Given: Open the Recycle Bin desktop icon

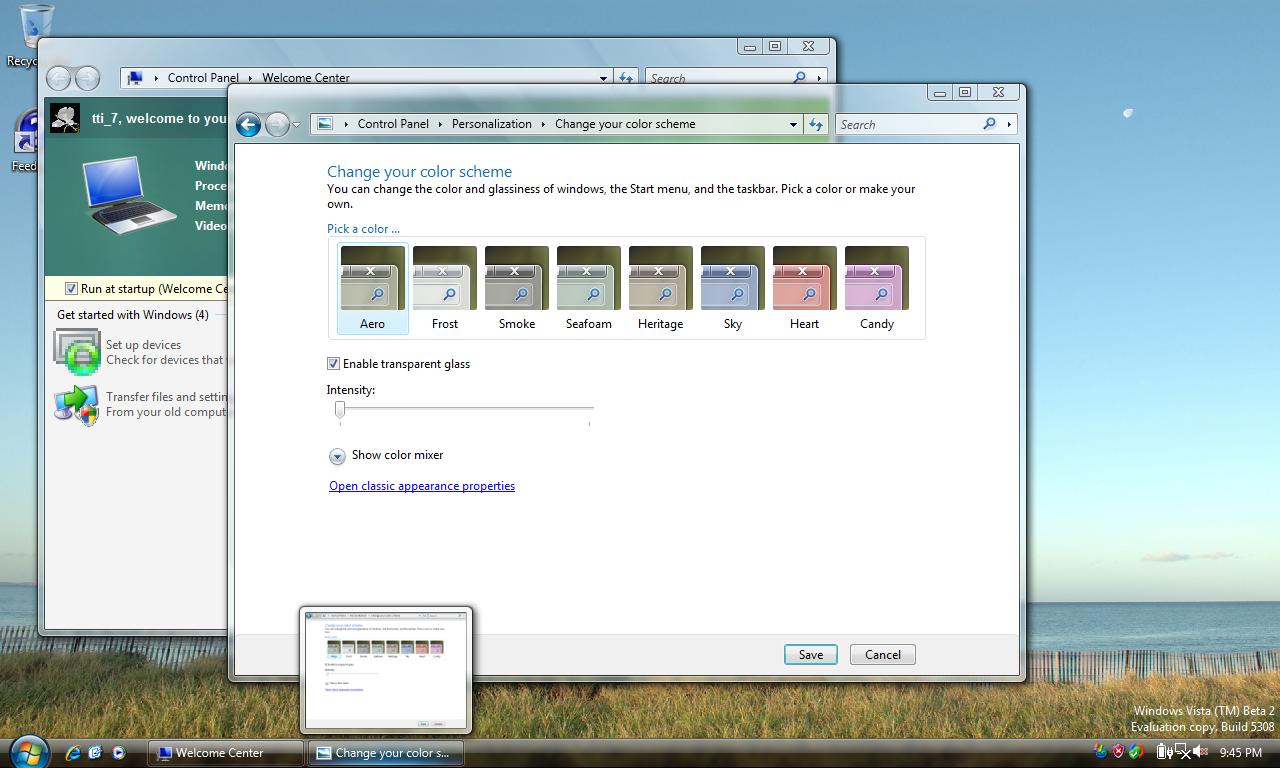Looking at the screenshot, I should coord(35,34).
